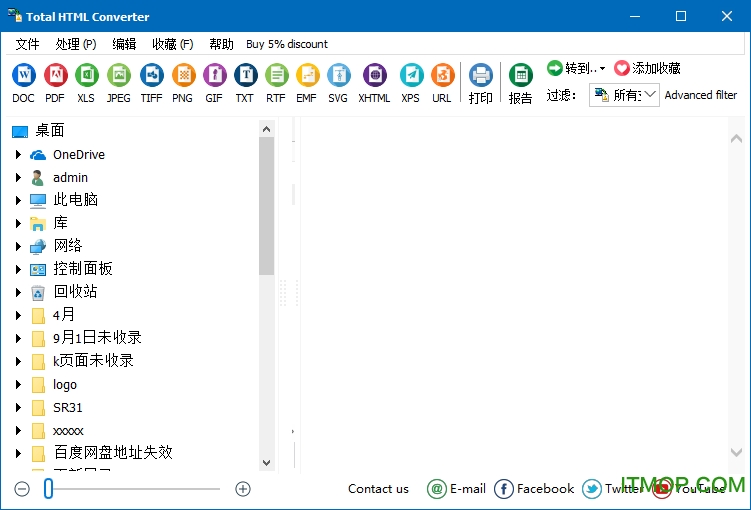
Task: Select the 桌面 root item
Action: [x=49, y=130]
